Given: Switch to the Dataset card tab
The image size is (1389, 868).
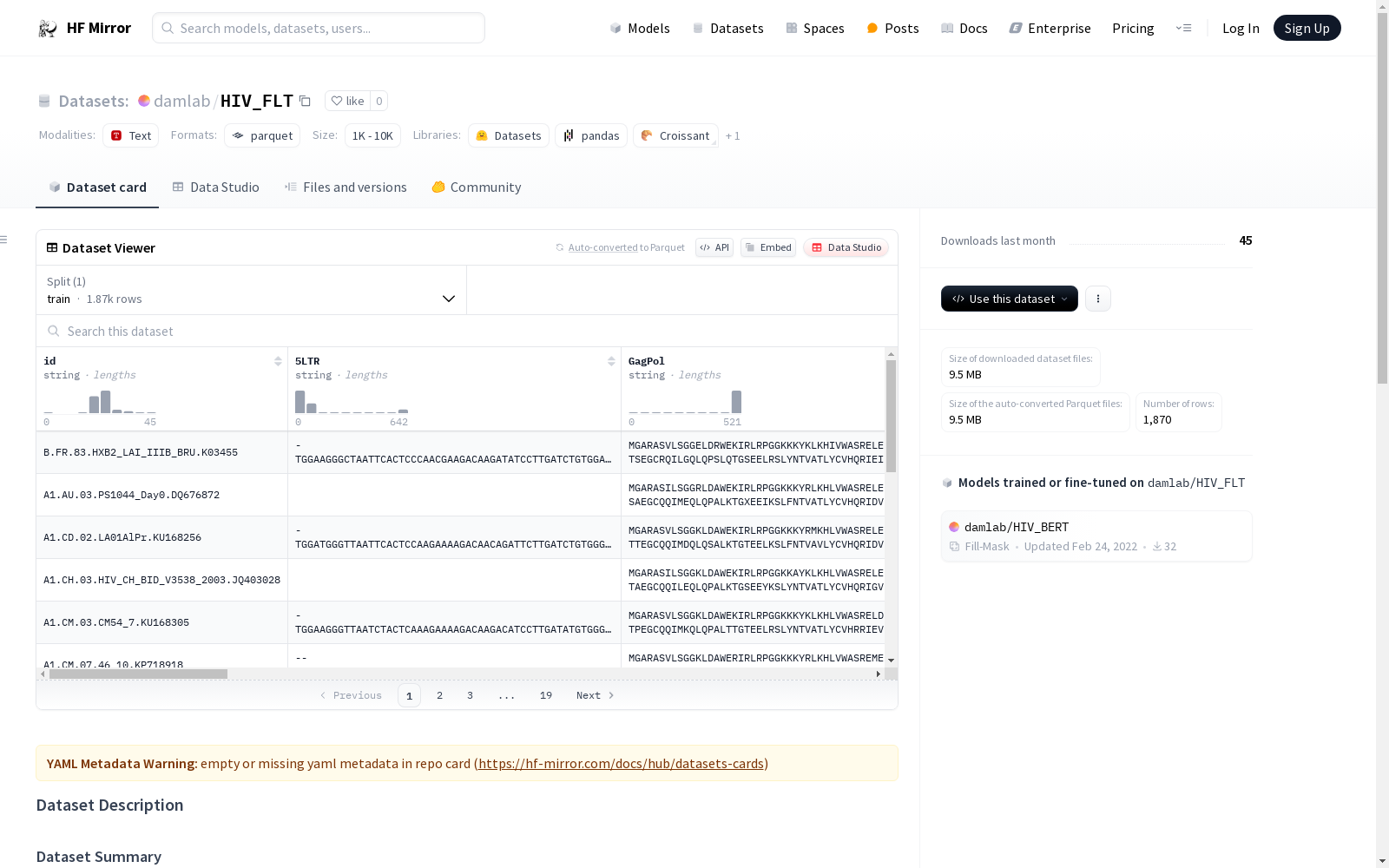Looking at the screenshot, I should point(97,187).
